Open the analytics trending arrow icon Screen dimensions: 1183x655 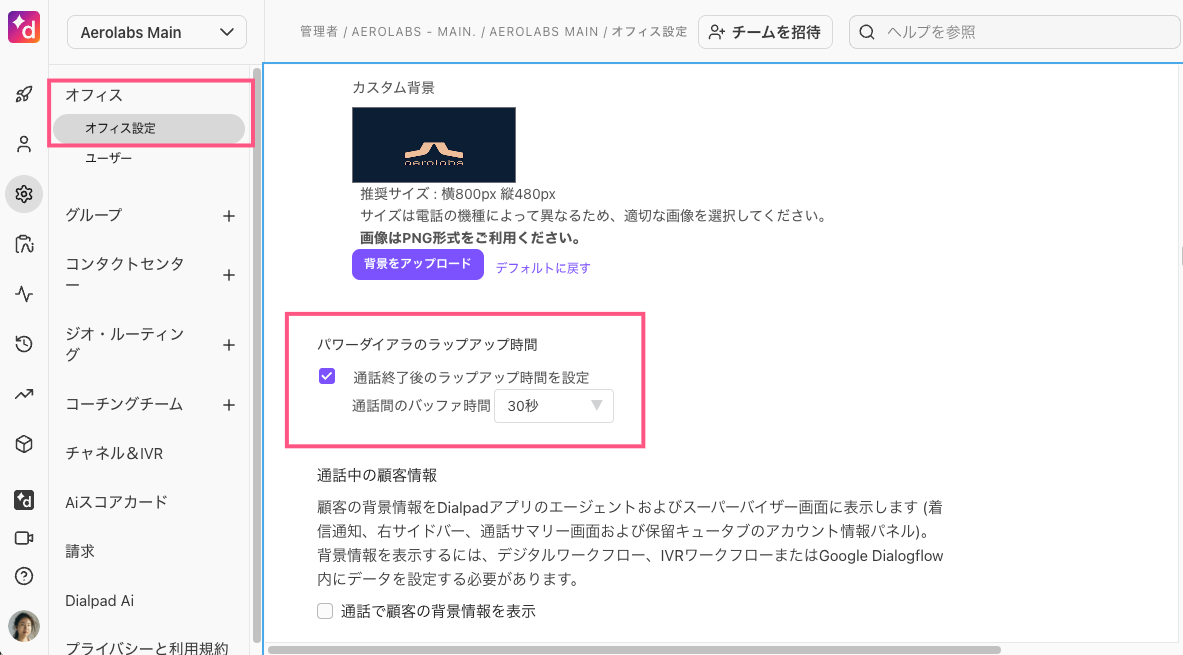pyautogui.click(x=24, y=394)
